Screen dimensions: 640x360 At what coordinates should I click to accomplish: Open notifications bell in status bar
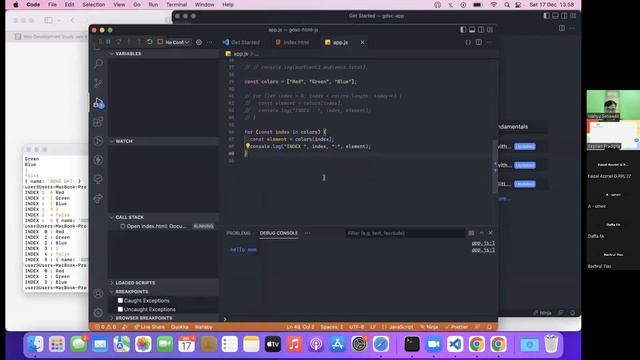(x=489, y=327)
